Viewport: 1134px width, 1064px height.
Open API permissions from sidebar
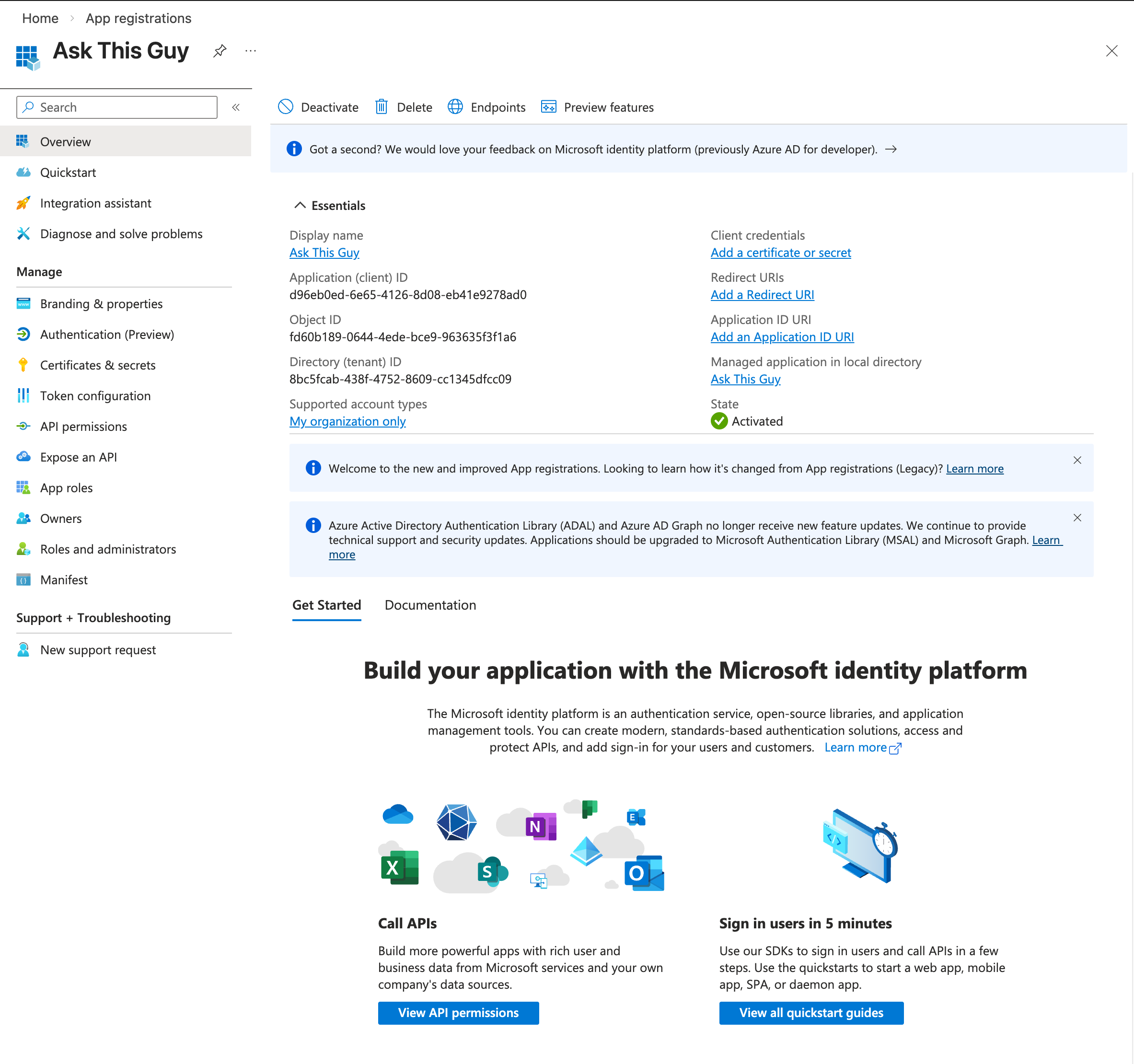click(x=83, y=426)
